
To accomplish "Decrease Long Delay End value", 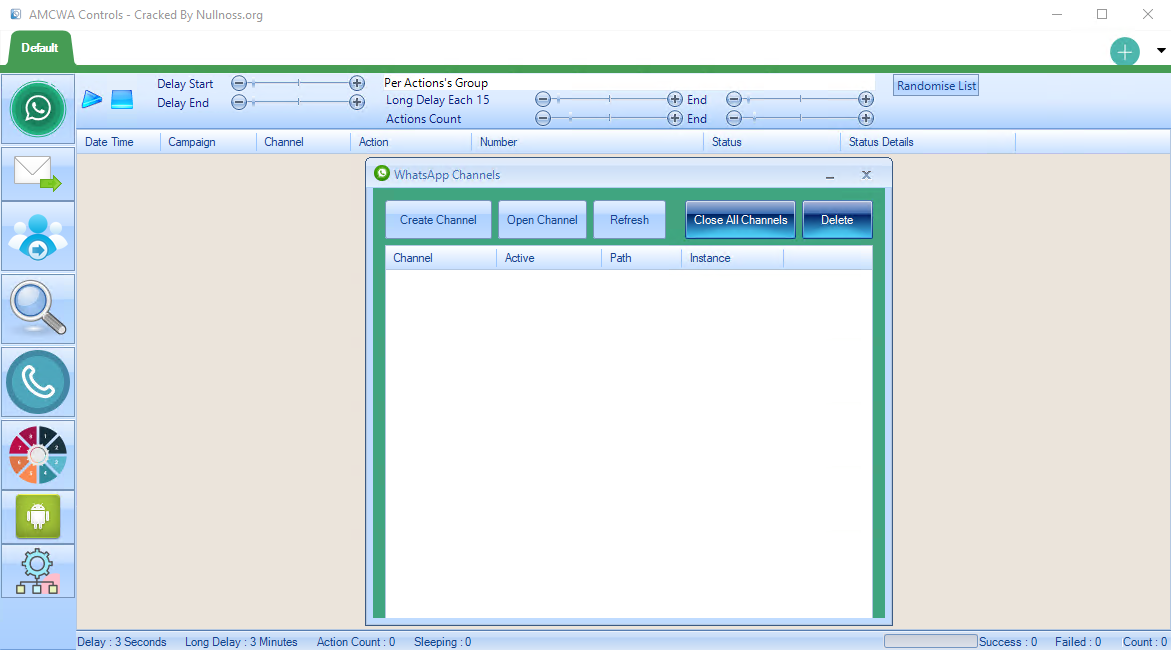I will [x=734, y=99].
